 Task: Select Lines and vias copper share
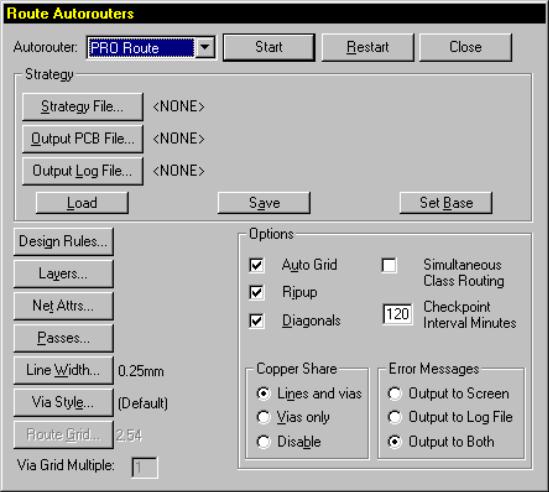[x=263, y=394]
